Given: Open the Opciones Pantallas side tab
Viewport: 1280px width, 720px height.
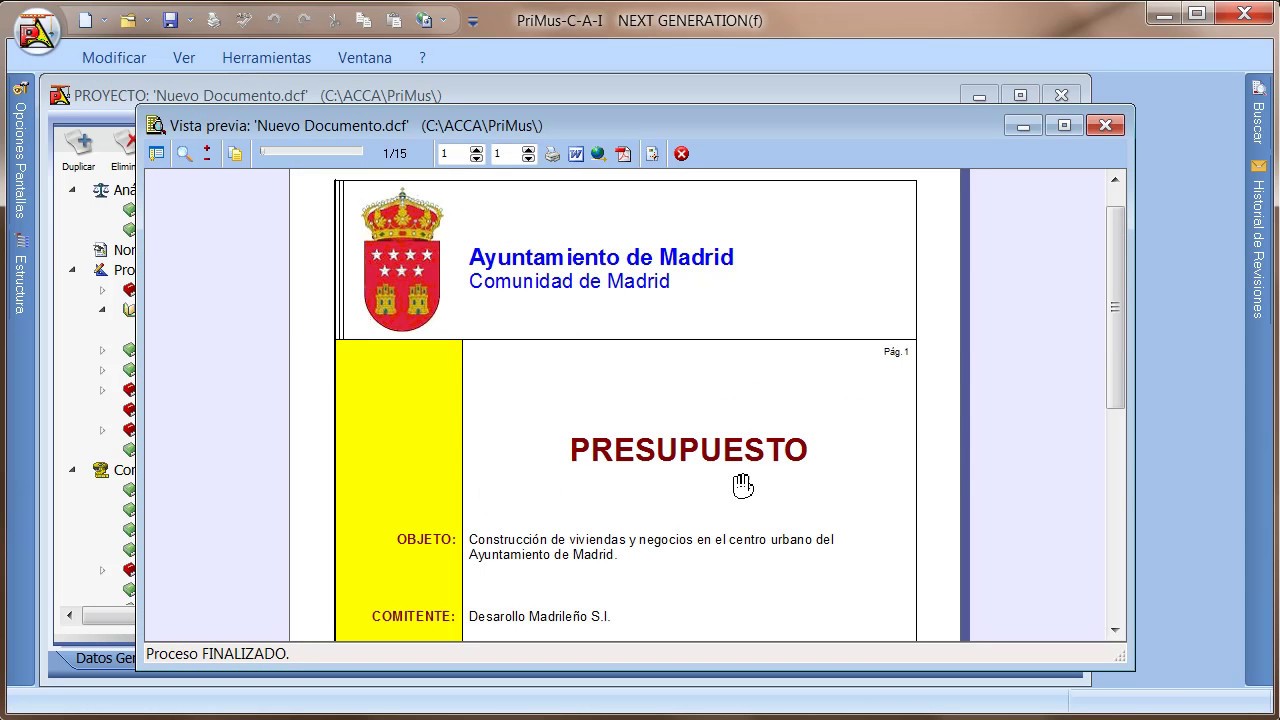Looking at the screenshot, I should pyautogui.click(x=20, y=150).
